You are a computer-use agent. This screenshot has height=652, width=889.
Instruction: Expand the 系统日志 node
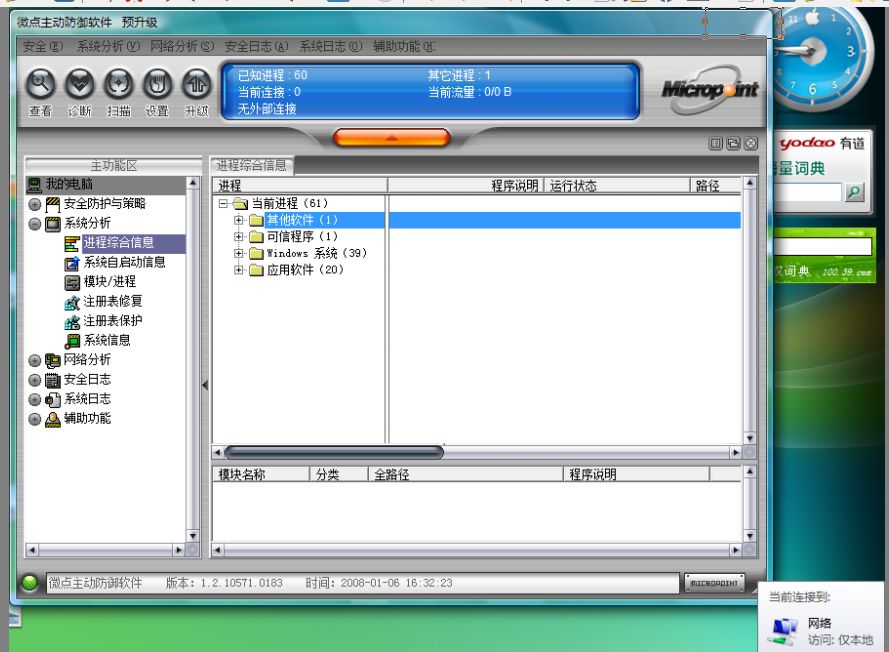(x=35, y=400)
